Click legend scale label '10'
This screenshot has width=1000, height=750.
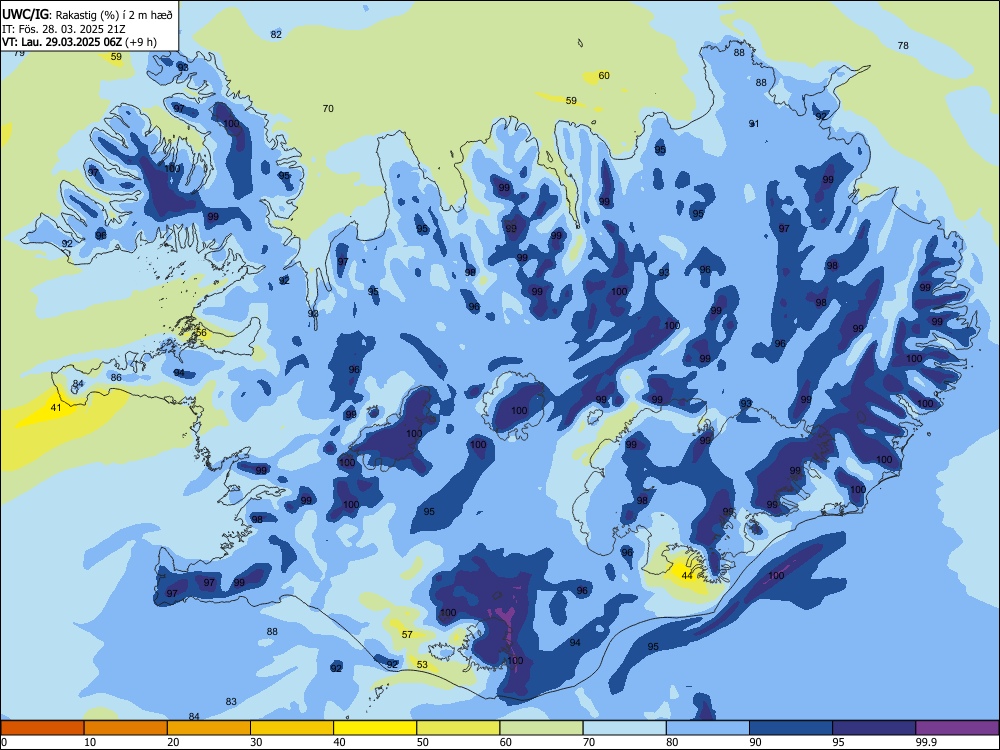click(90, 742)
